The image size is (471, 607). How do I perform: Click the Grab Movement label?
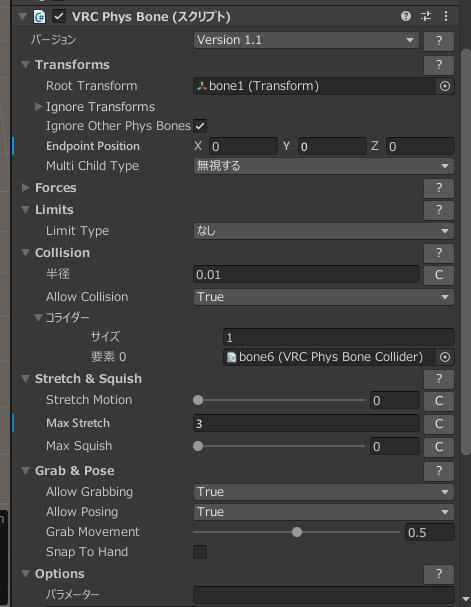(x=92, y=532)
